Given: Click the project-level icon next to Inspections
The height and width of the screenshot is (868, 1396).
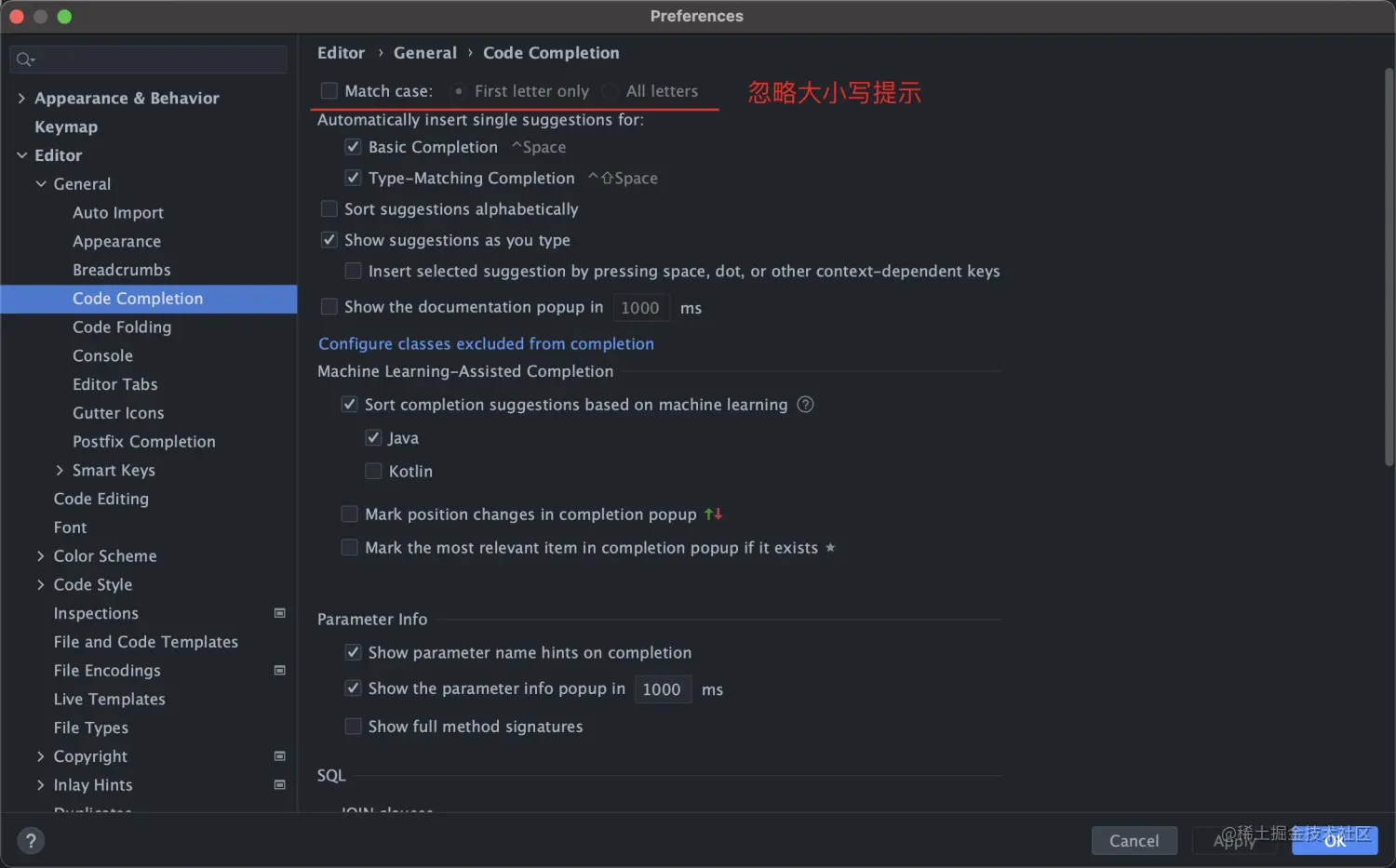Looking at the screenshot, I should pos(279,613).
